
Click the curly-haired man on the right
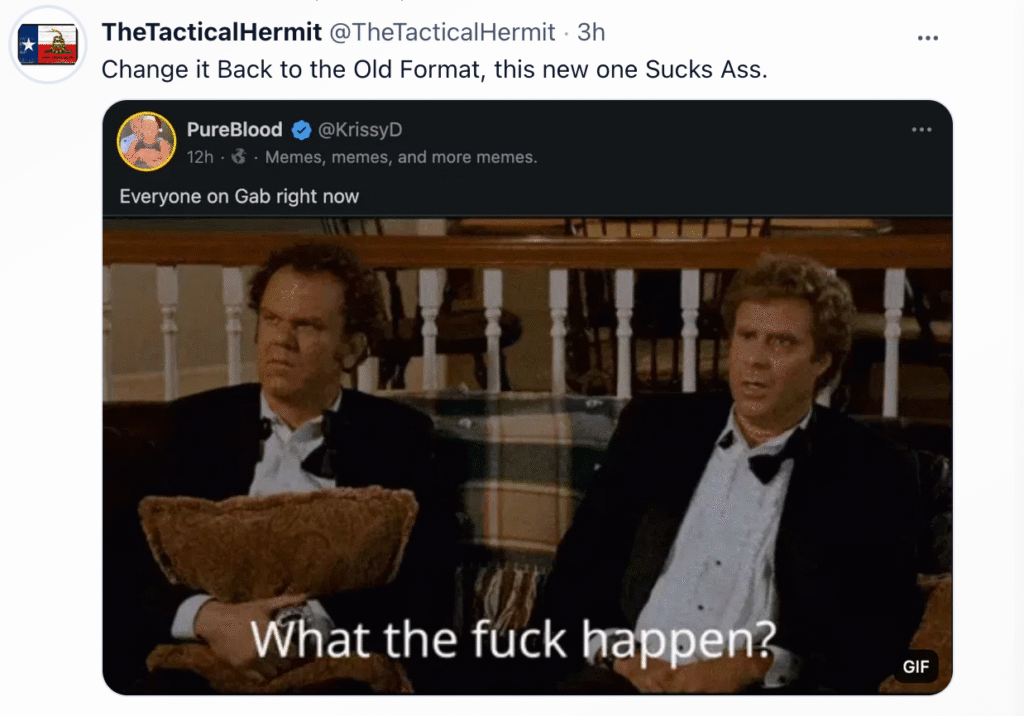(x=751, y=470)
